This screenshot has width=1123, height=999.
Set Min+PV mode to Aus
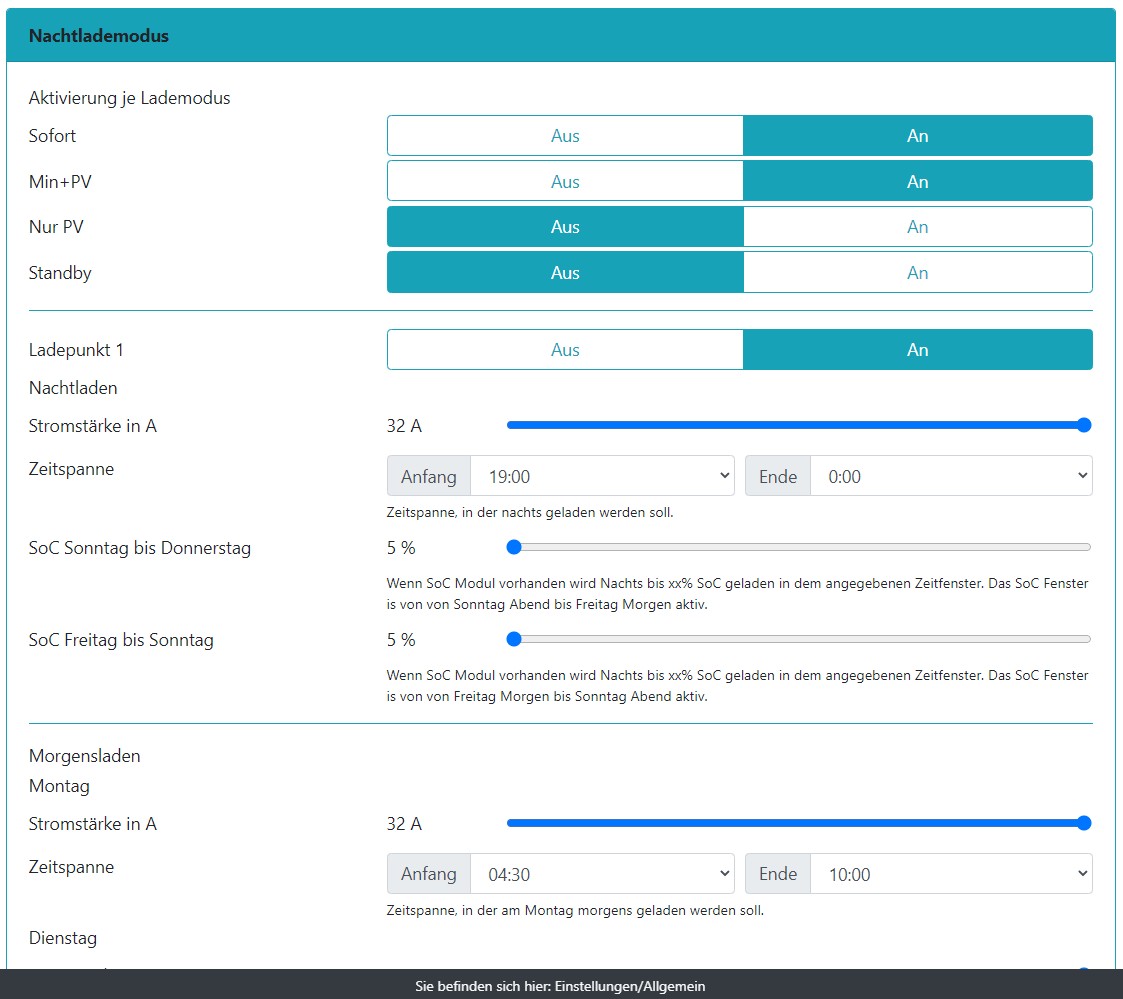click(x=565, y=182)
